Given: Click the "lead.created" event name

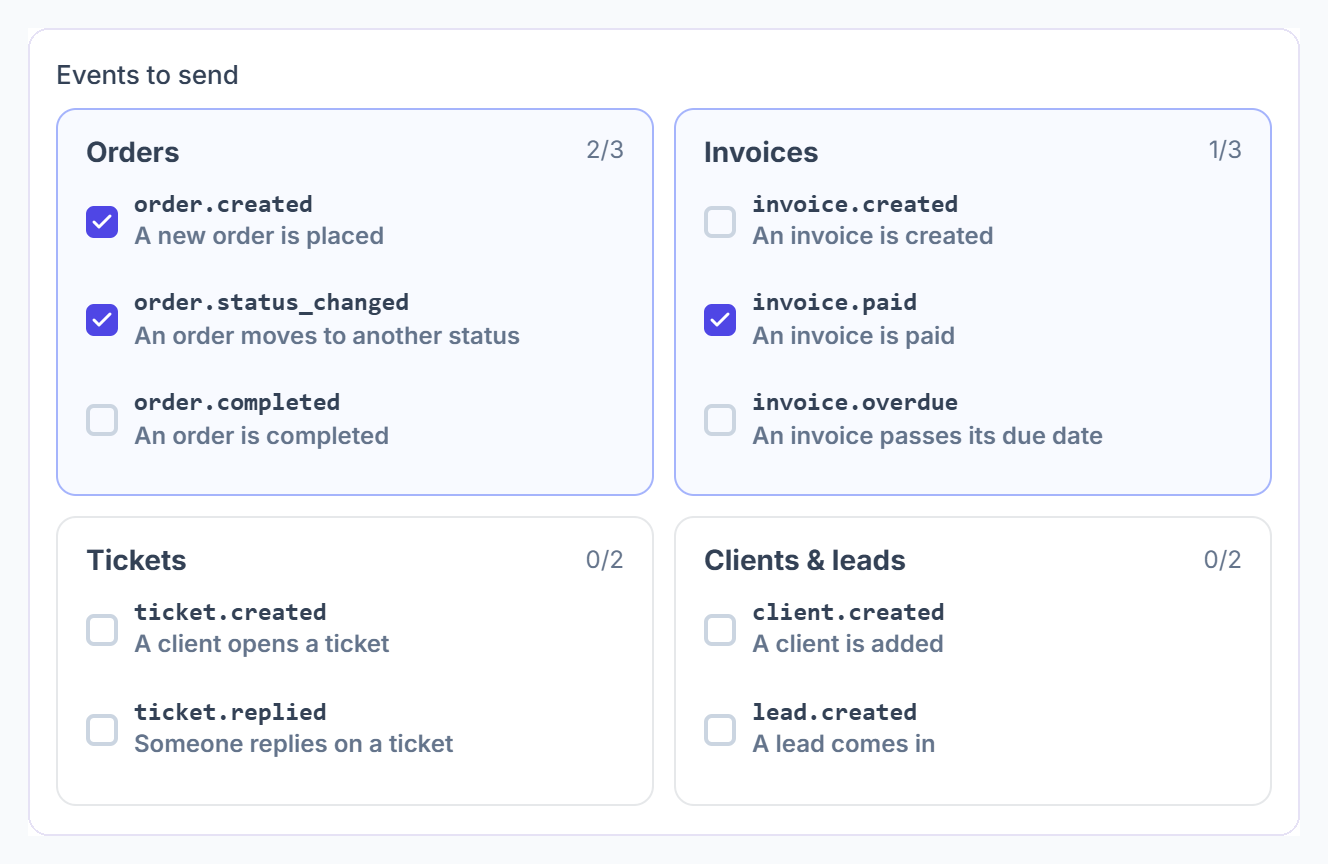Looking at the screenshot, I should [835, 712].
